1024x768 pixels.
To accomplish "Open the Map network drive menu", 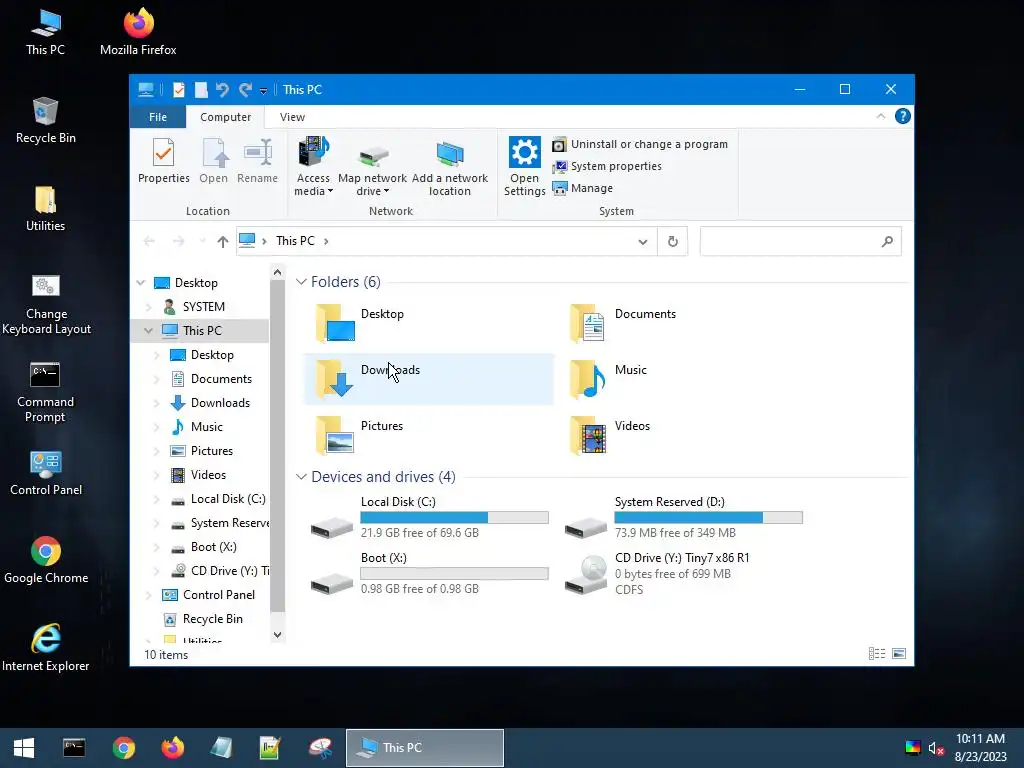I will (x=372, y=167).
